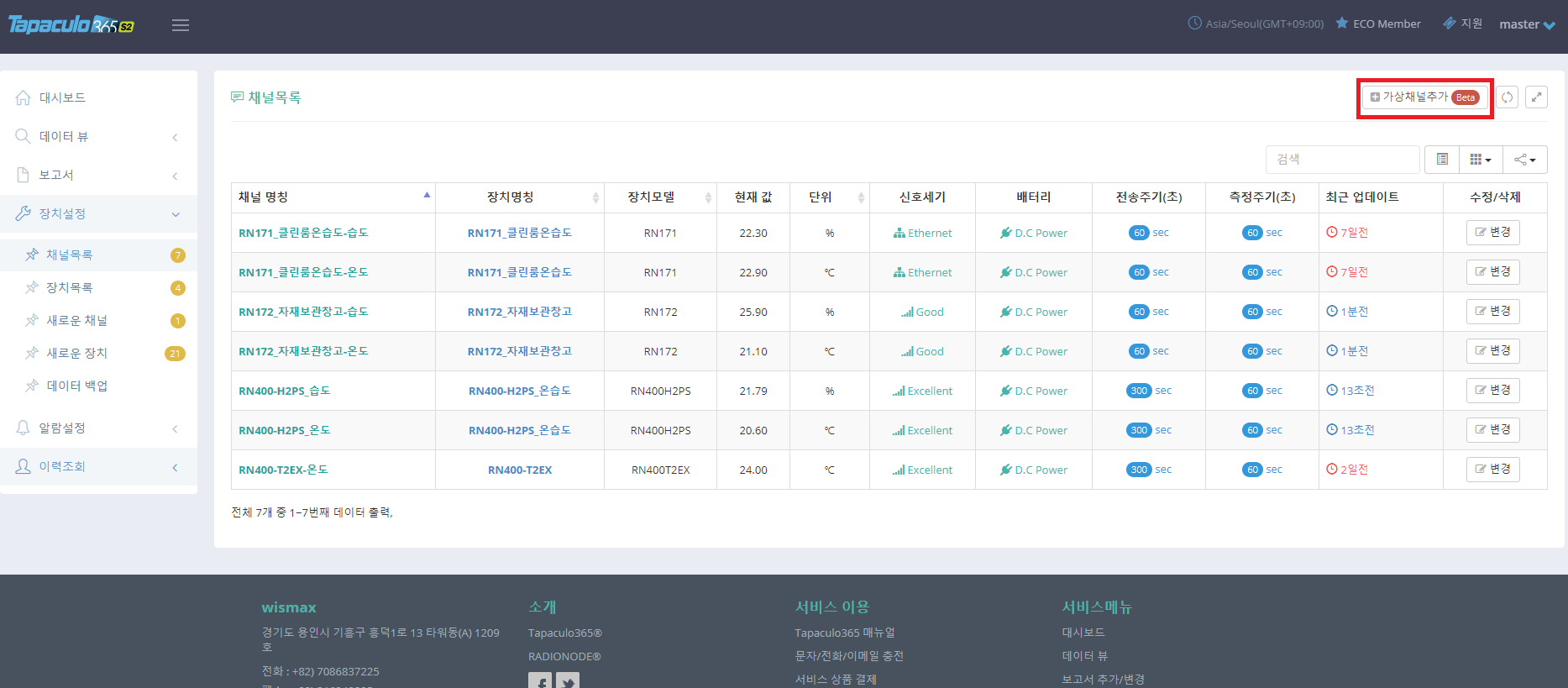Click in the 검색 search field
The height and width of the screenshot is (688, 1568).
(x=1342, y=160)
